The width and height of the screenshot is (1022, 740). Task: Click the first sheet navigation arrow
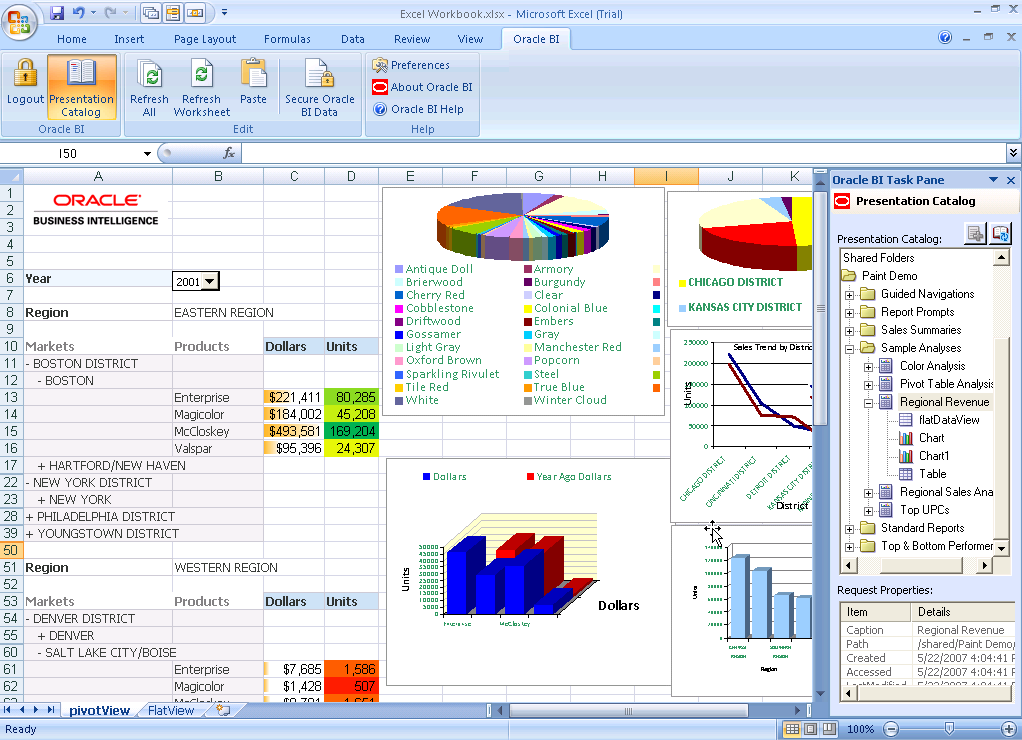tap(8, 710)
